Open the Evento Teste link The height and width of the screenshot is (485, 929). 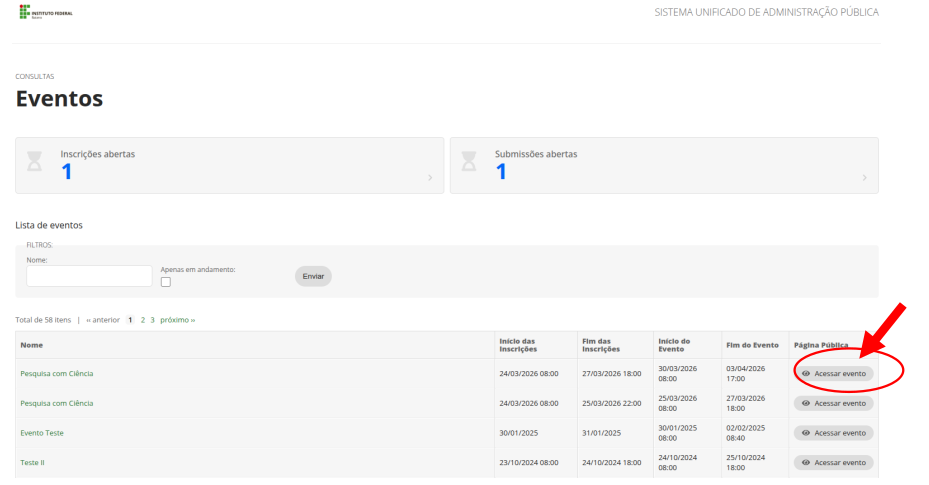coord(42,433)
